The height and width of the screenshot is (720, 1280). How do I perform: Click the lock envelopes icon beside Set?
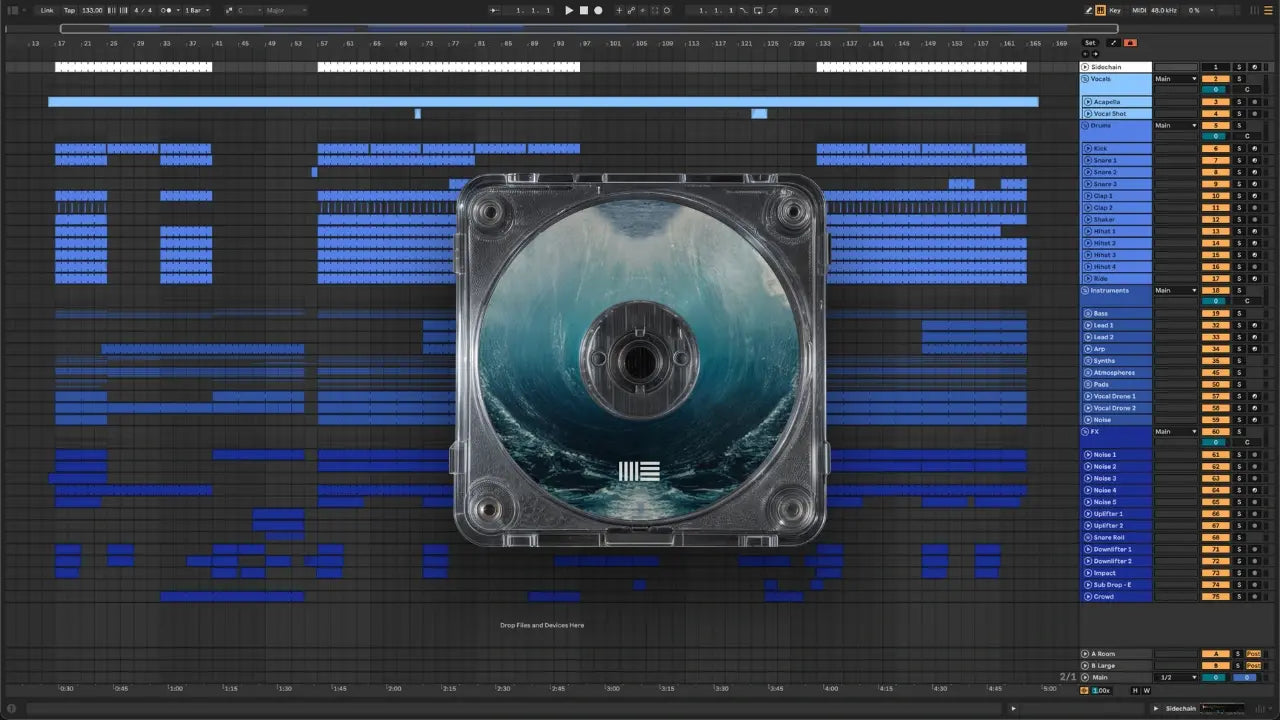click(1130, 43)
